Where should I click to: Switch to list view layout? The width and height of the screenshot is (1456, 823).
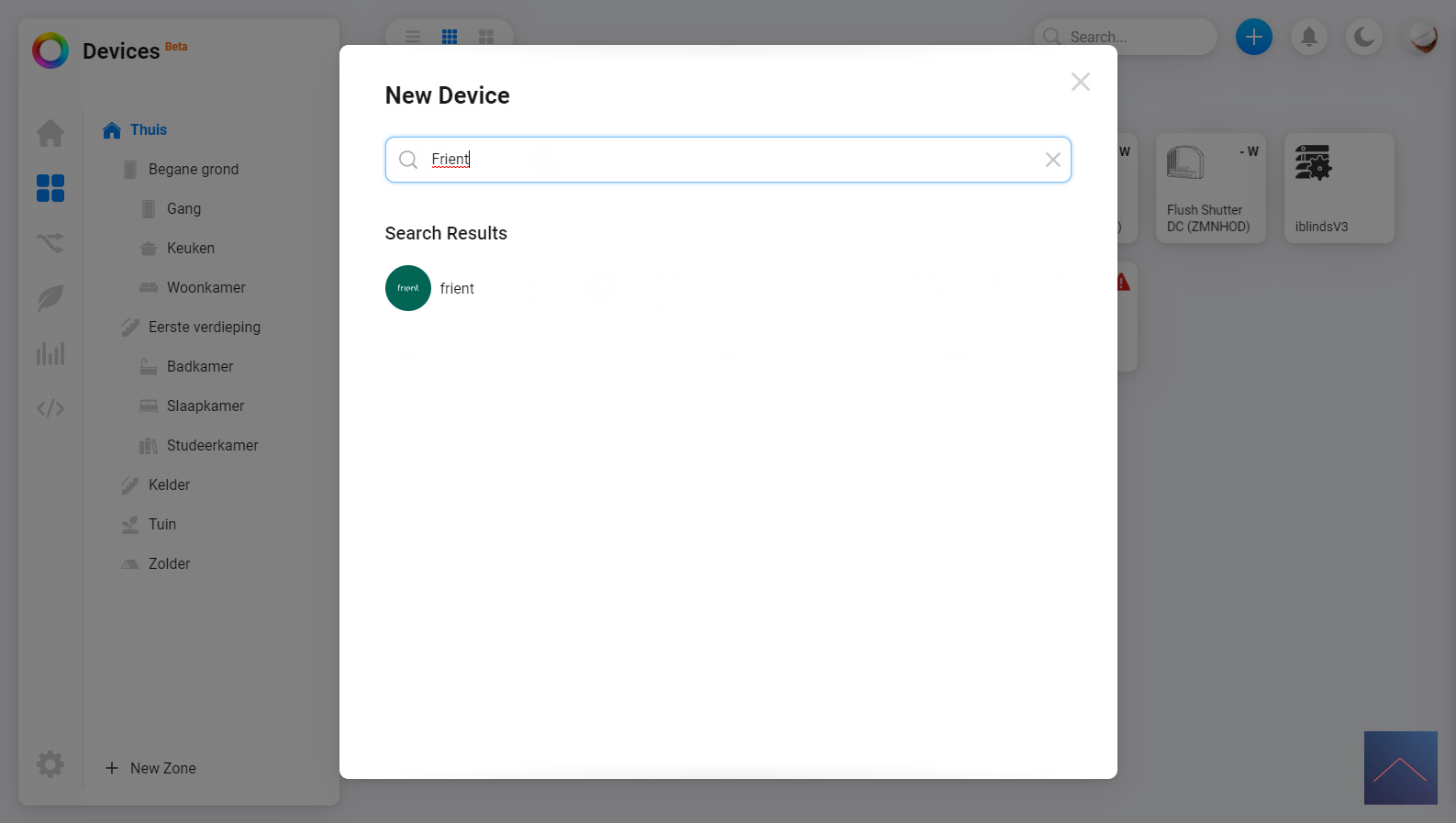[413, 37]
